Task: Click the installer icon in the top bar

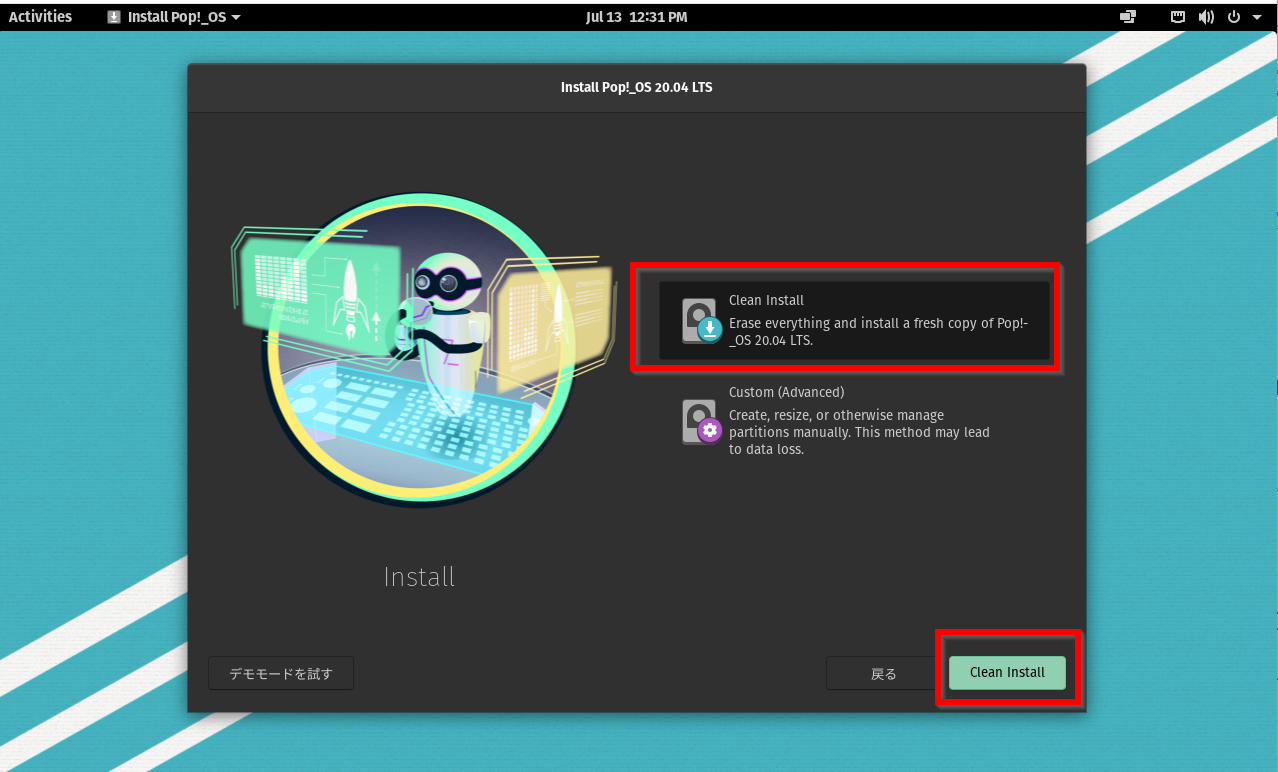Action: tap(114, 17)
